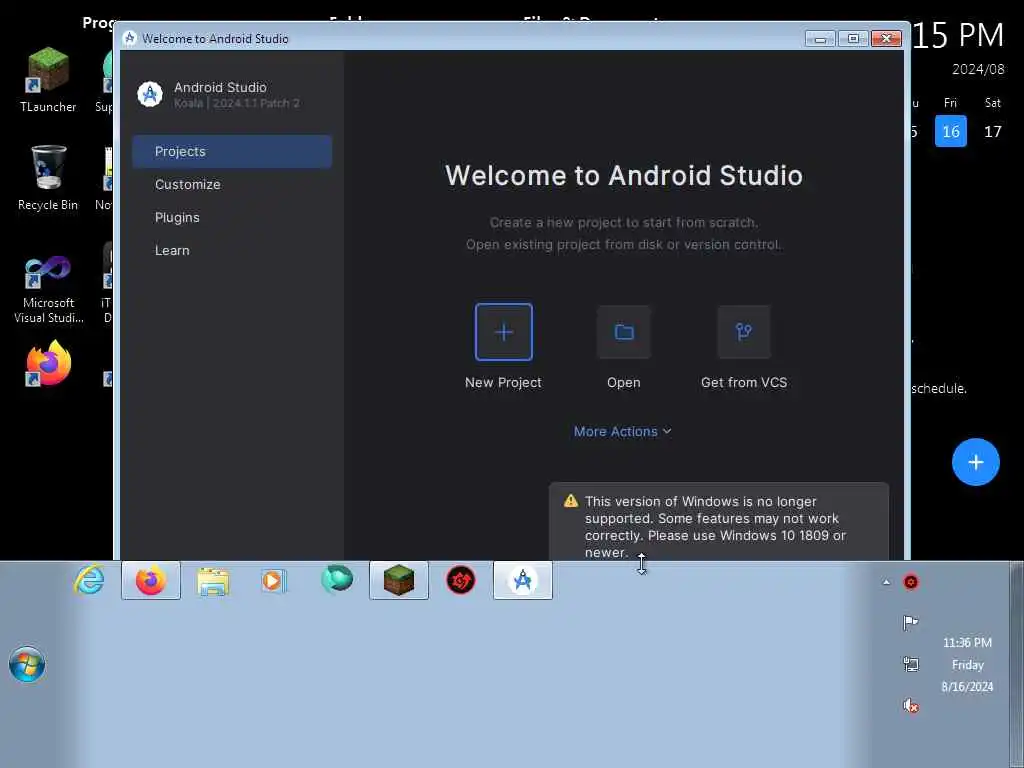
Task: Click the muted volume tray icon
Action: click(910, 705)
